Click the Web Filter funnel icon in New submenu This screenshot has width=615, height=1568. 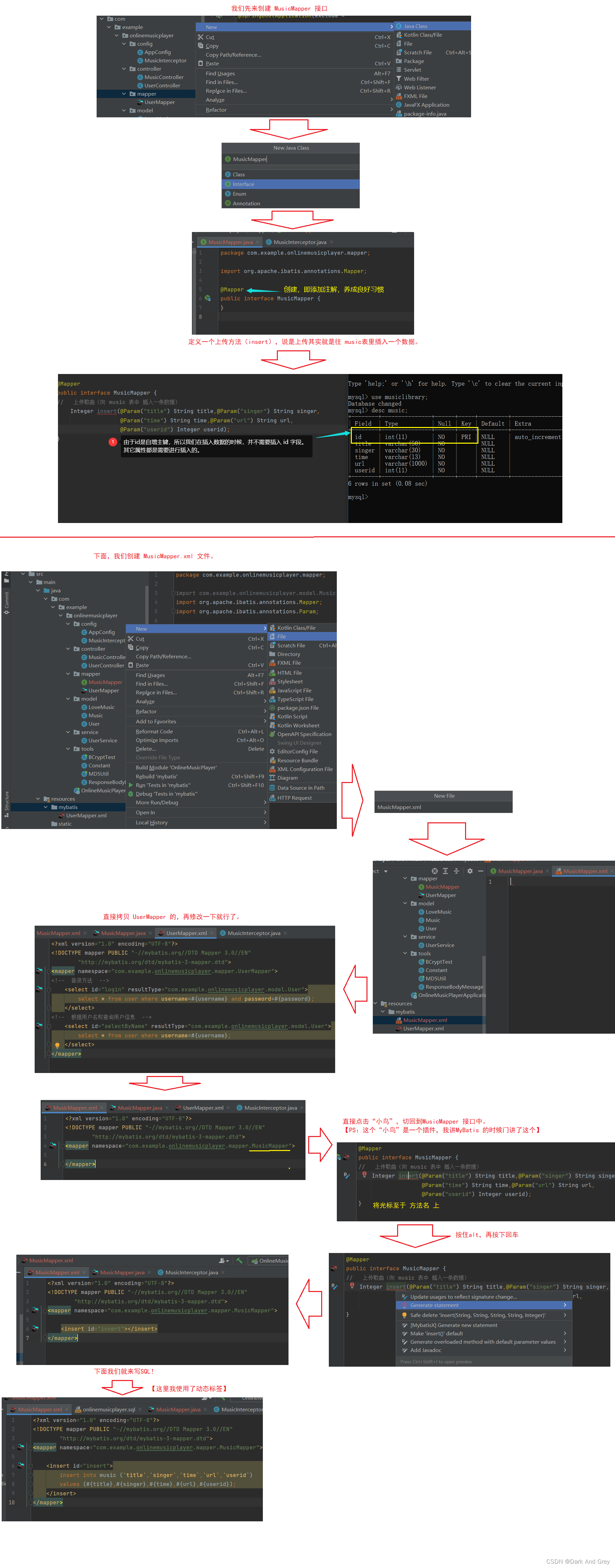[x=398, y=79]
